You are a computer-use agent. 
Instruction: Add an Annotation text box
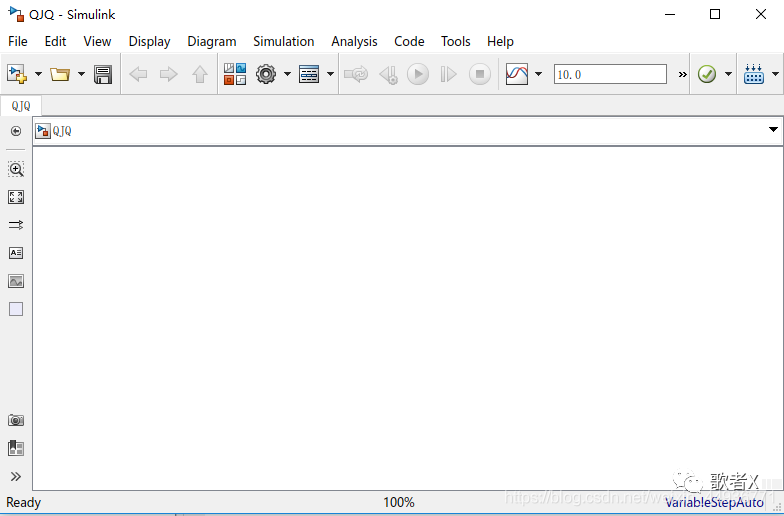[16, 253]
